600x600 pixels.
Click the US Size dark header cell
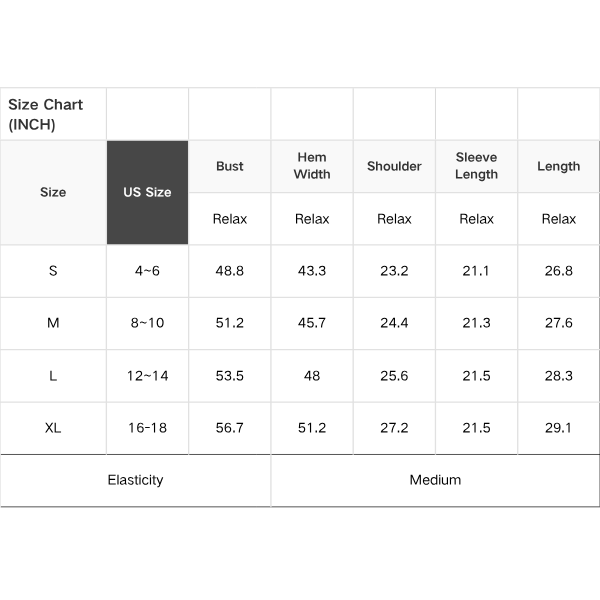click(147, 192)
